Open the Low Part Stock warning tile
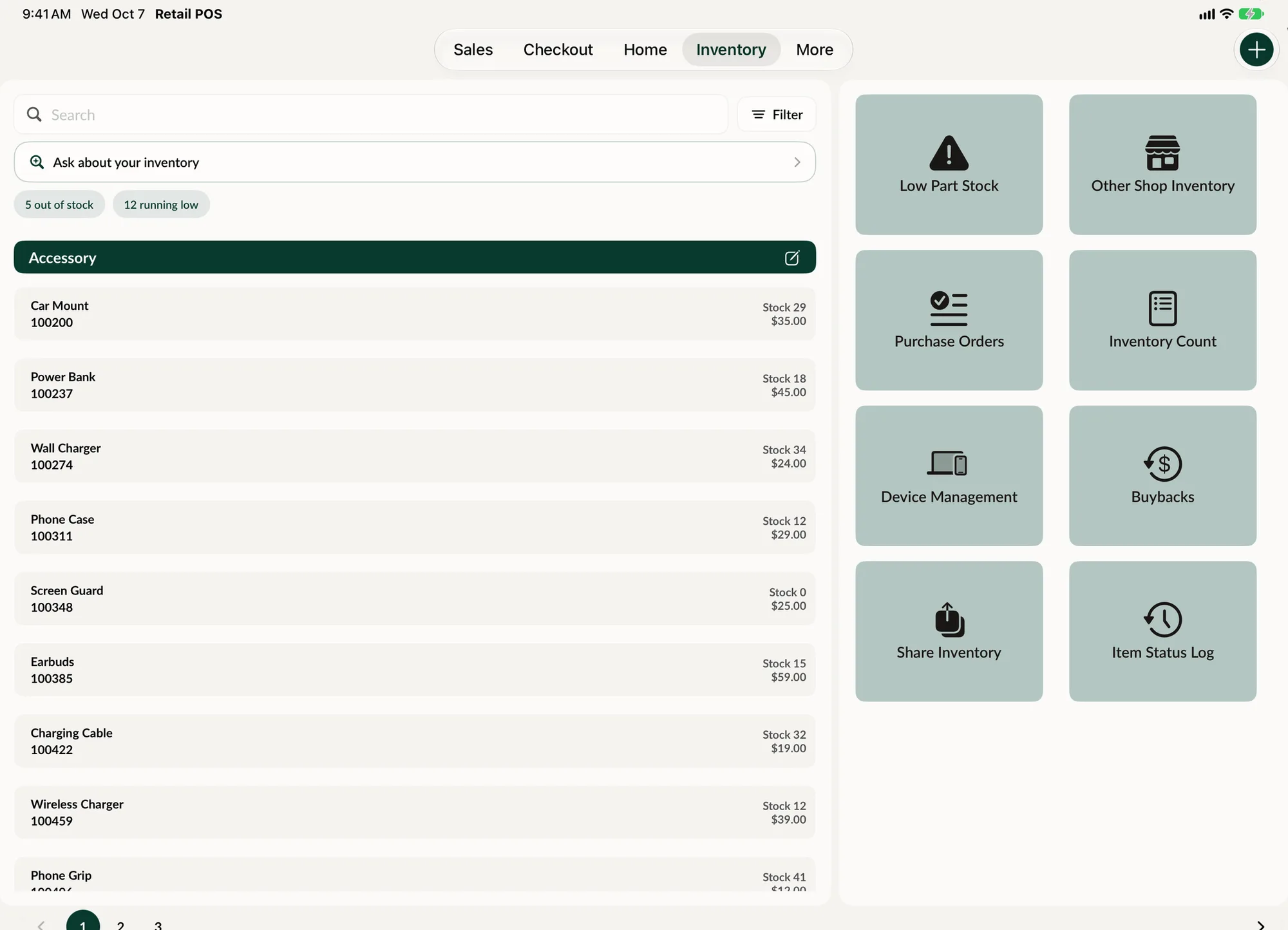This screenshot has width=1288, height=930. [x=949, y=164]
